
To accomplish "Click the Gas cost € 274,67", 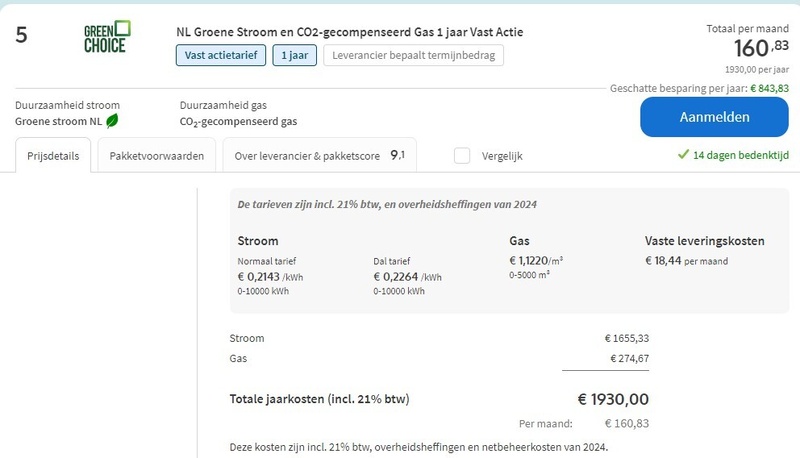I will [630, 359].
